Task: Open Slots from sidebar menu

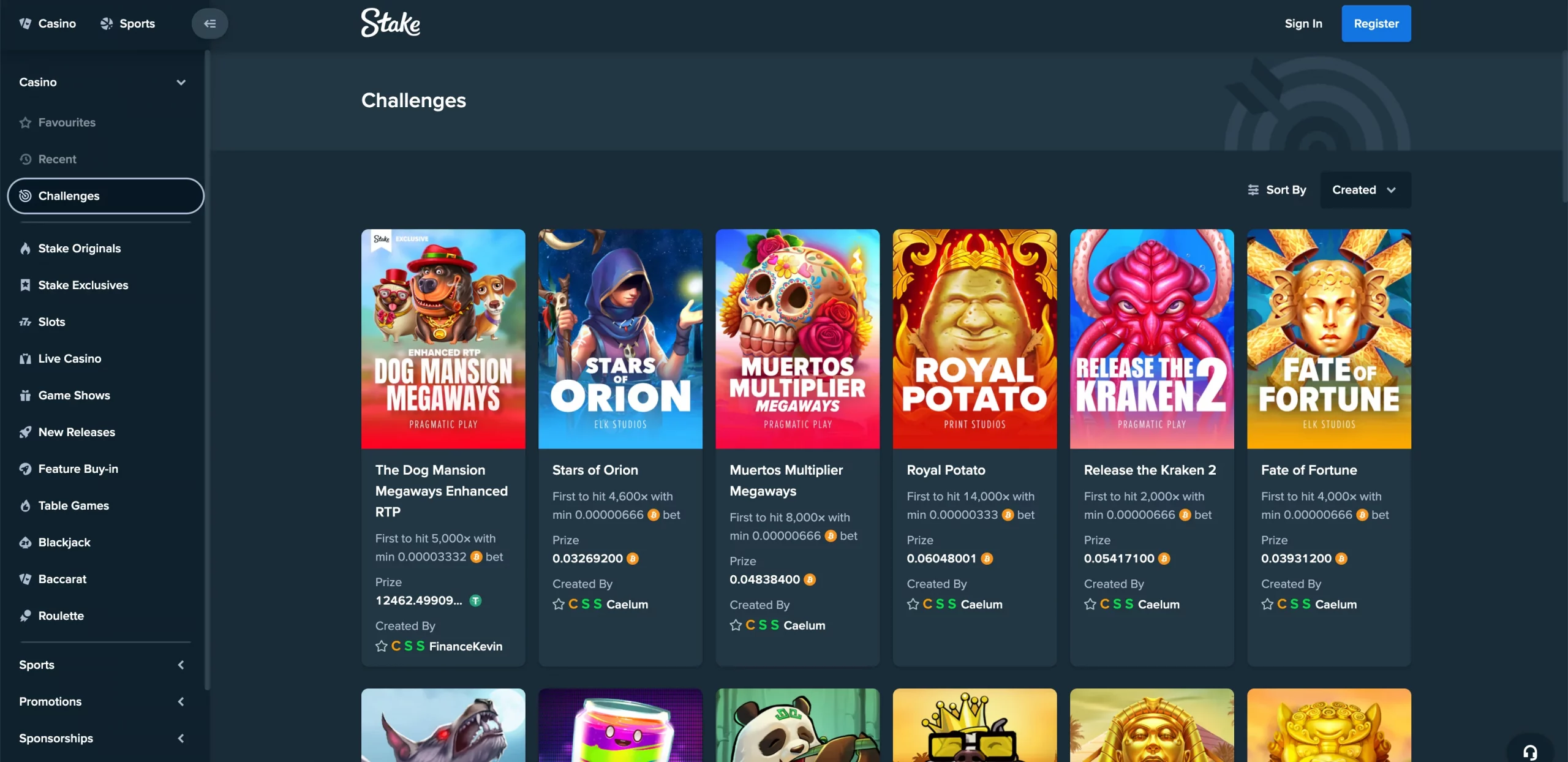Action: coord(105,322)
